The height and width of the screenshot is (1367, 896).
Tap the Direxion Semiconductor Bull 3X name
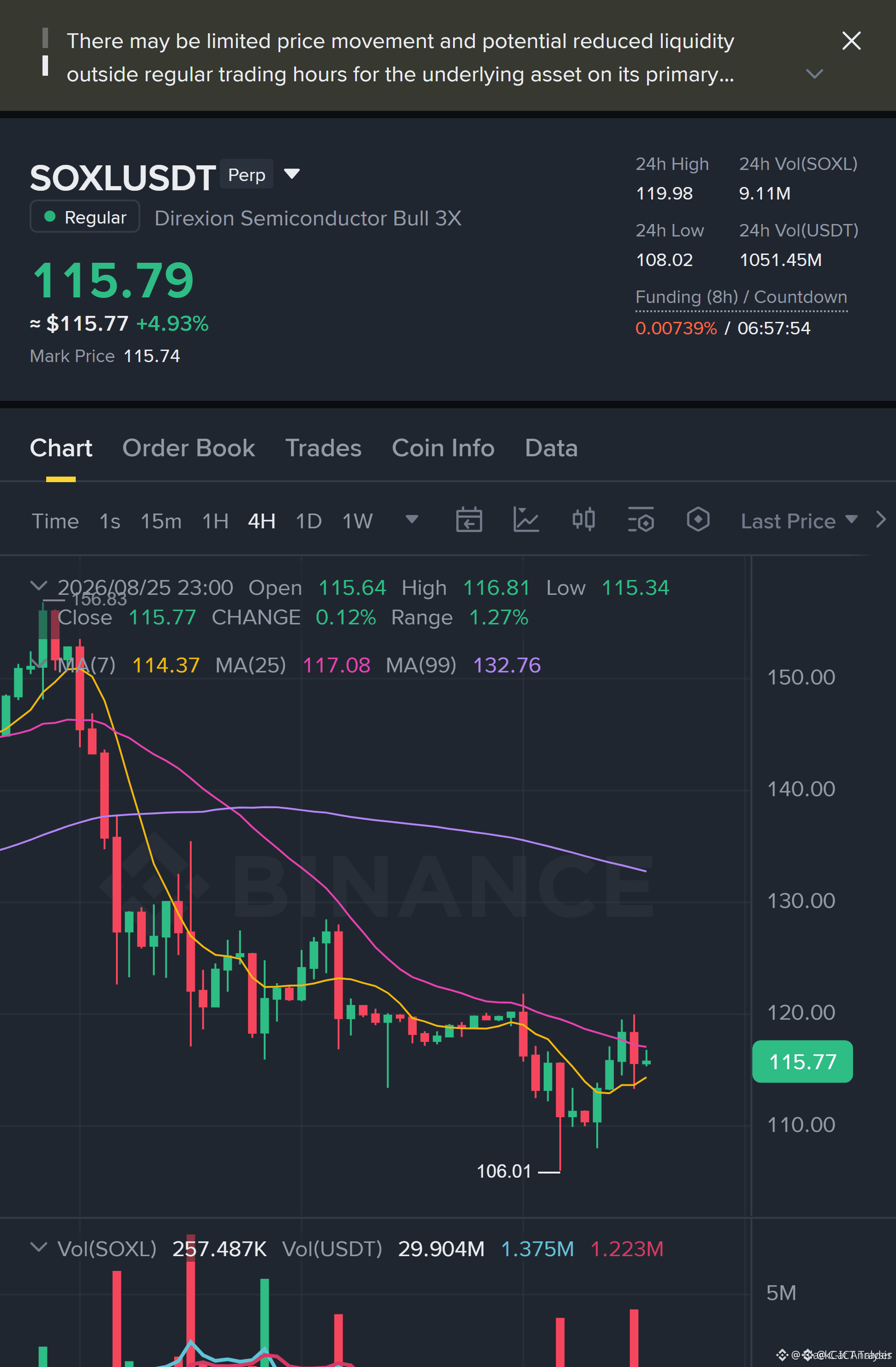tap(308, 218)
